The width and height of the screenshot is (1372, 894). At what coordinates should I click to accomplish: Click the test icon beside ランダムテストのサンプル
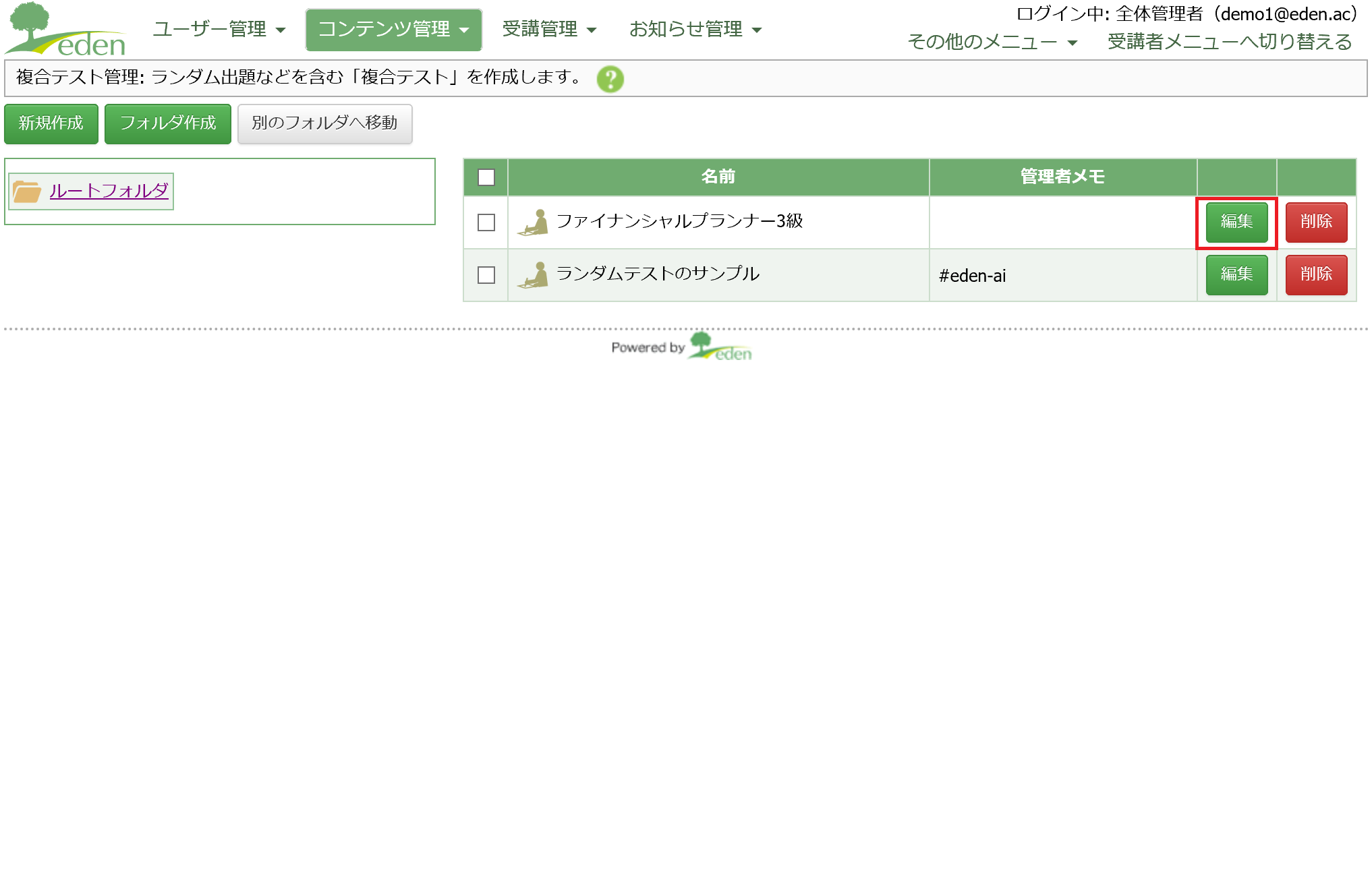(x=533, y=275)
